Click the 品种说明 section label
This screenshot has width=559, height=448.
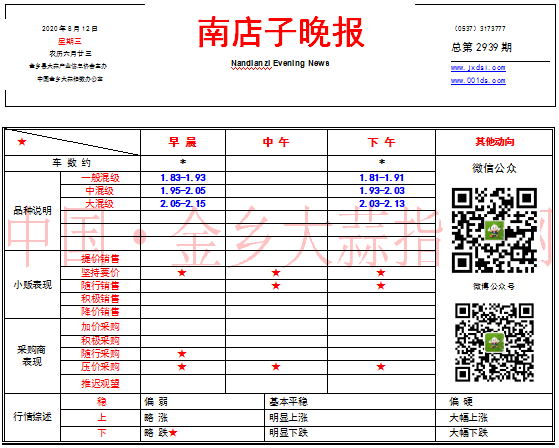pos(32,211)
